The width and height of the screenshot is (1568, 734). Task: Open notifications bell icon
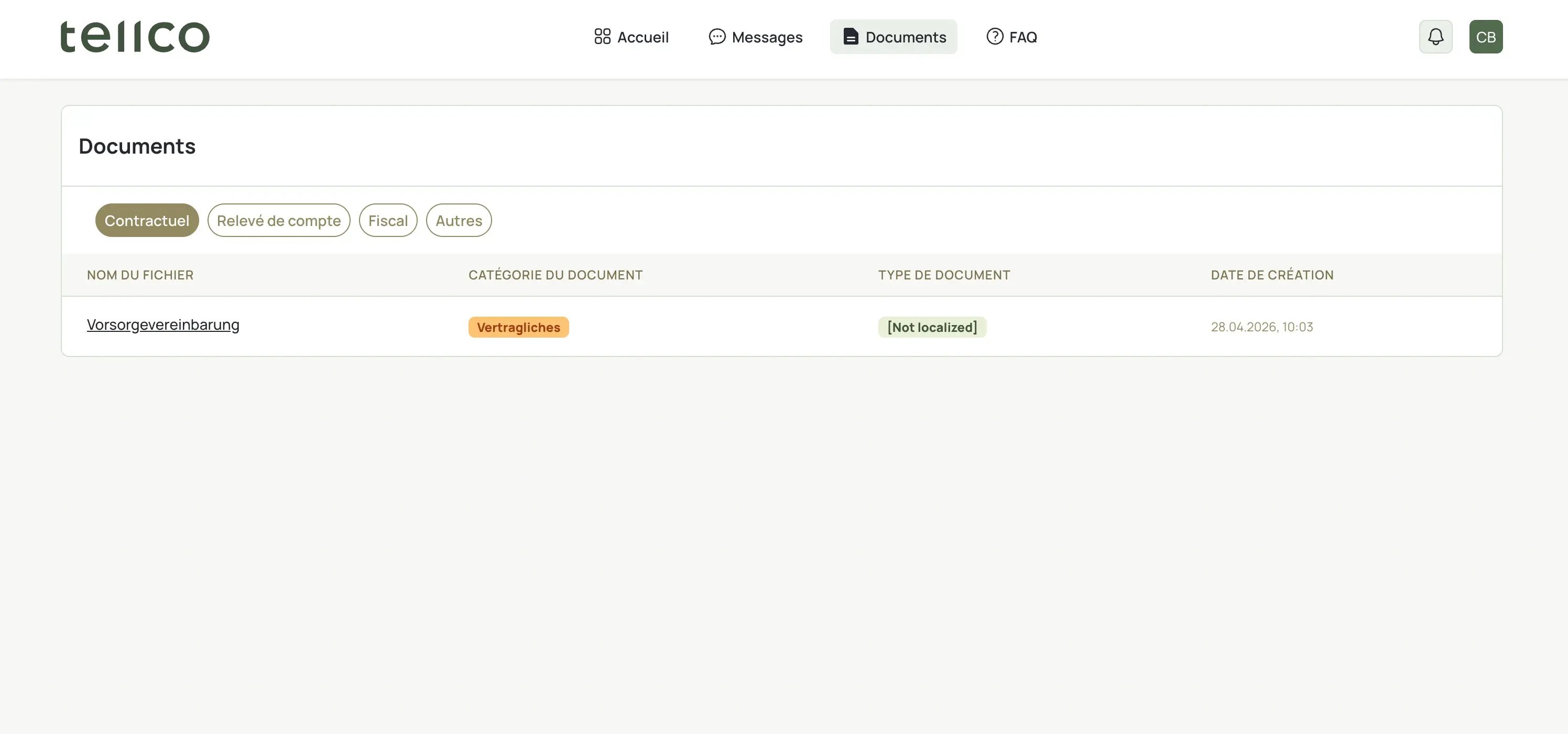pos(1435,37)
